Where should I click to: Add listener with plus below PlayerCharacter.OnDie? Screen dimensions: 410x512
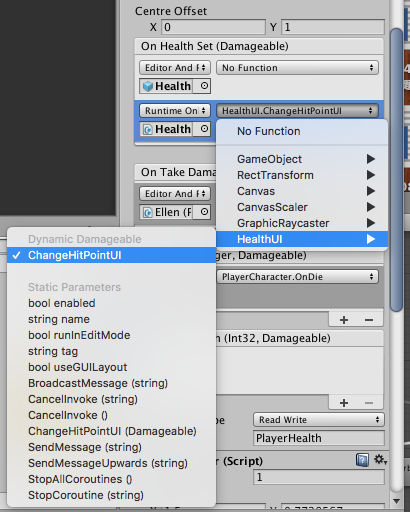344,320
